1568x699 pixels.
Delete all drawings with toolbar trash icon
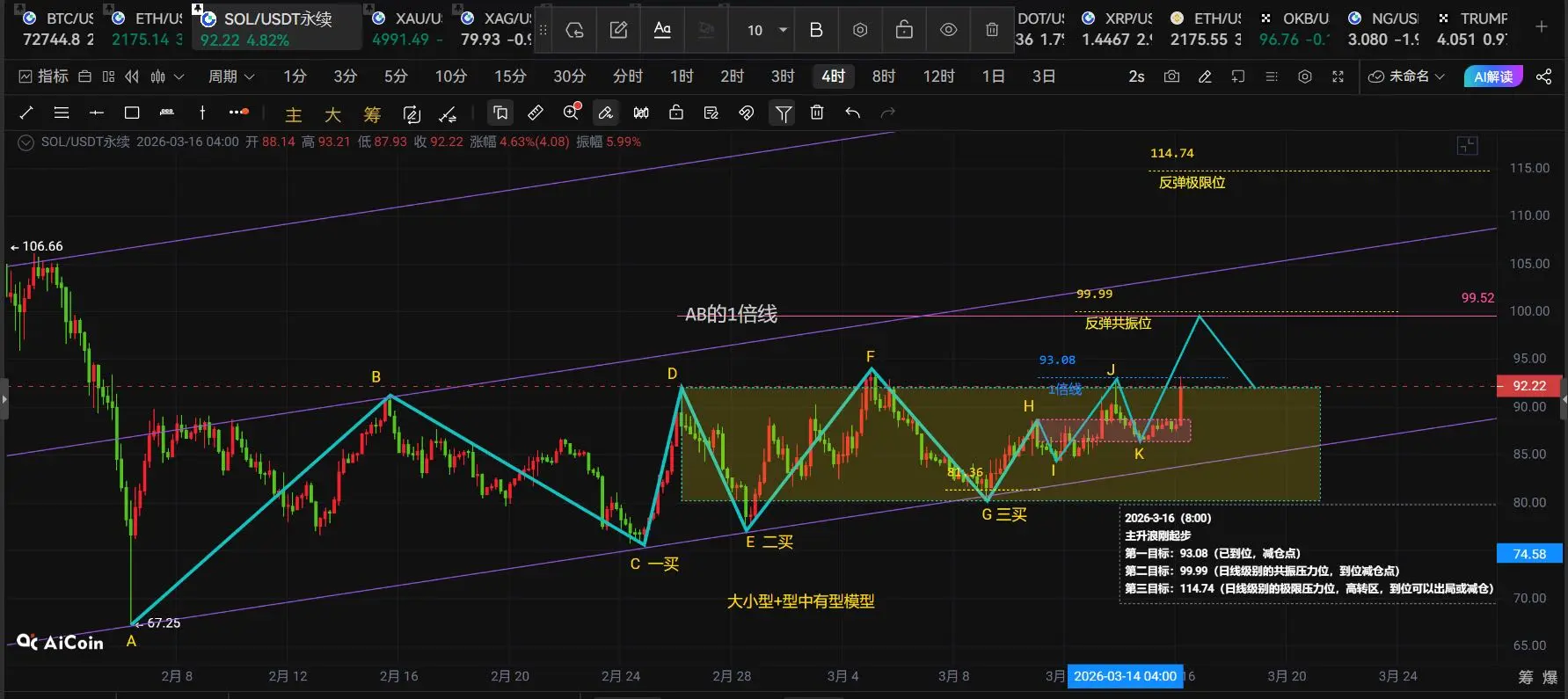coord(817,113)
